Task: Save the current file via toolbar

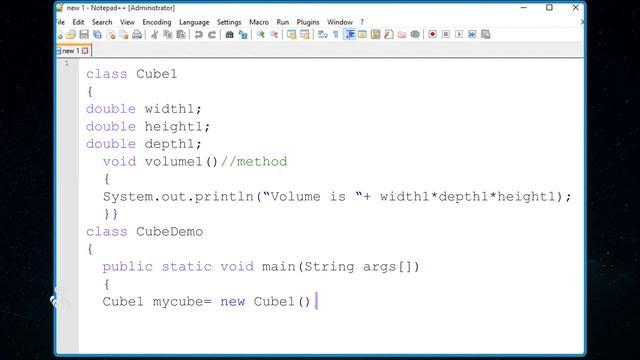Action: [x=84, y=35]
